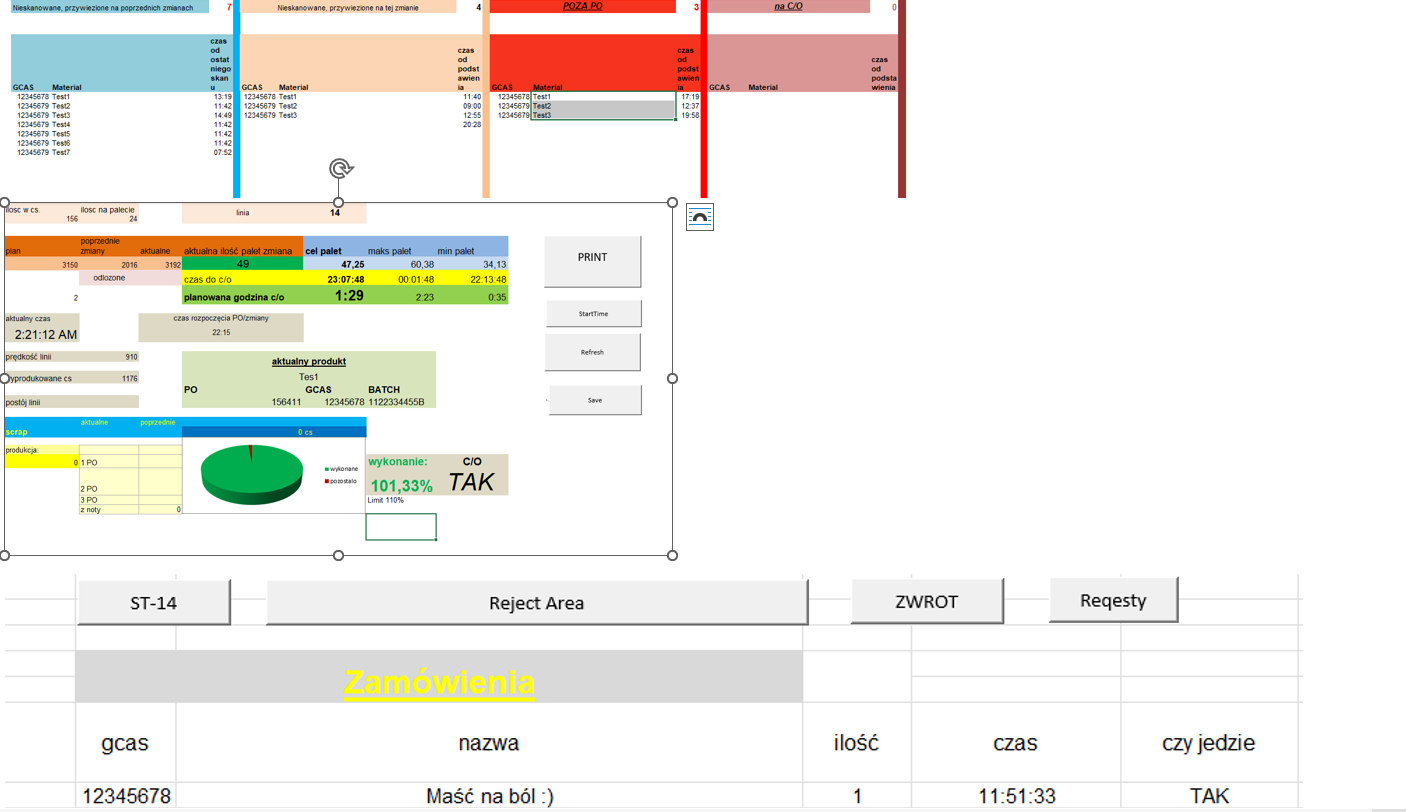Click the Limit 110% label
This screenshot has width=1406, height=812.
[386, 500]
